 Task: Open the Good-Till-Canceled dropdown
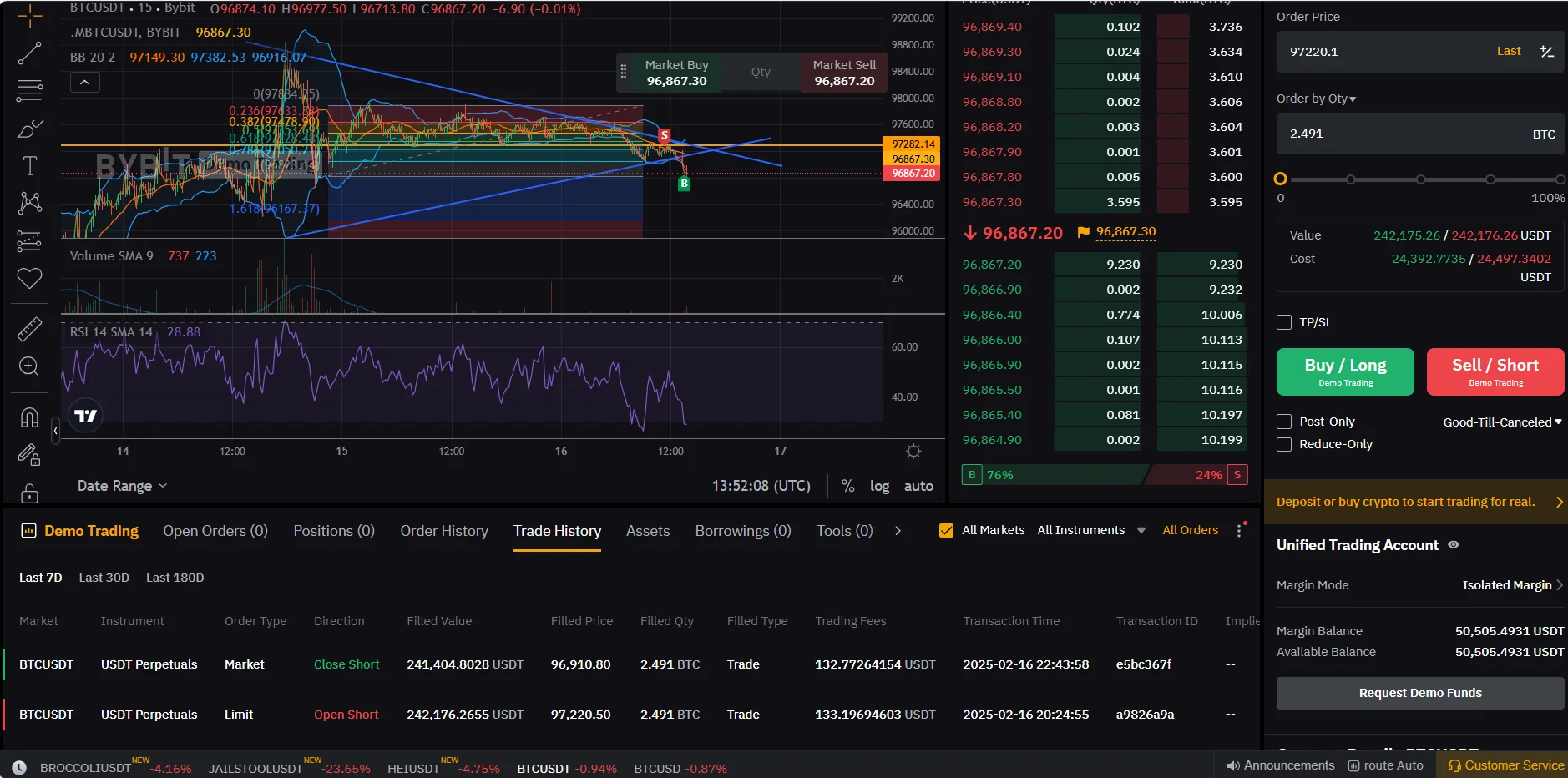coord(1502,422)
